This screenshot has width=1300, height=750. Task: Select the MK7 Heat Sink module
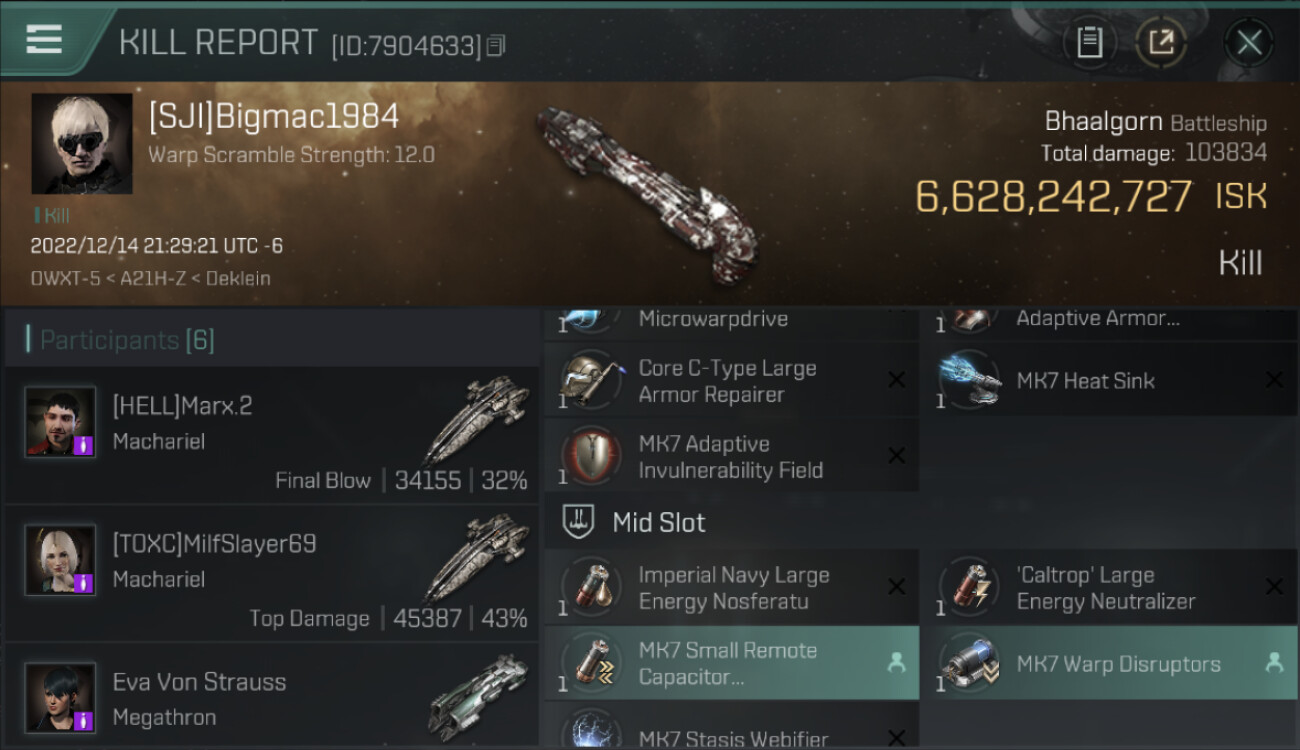pyautogui.click(x=1110, y=380)
